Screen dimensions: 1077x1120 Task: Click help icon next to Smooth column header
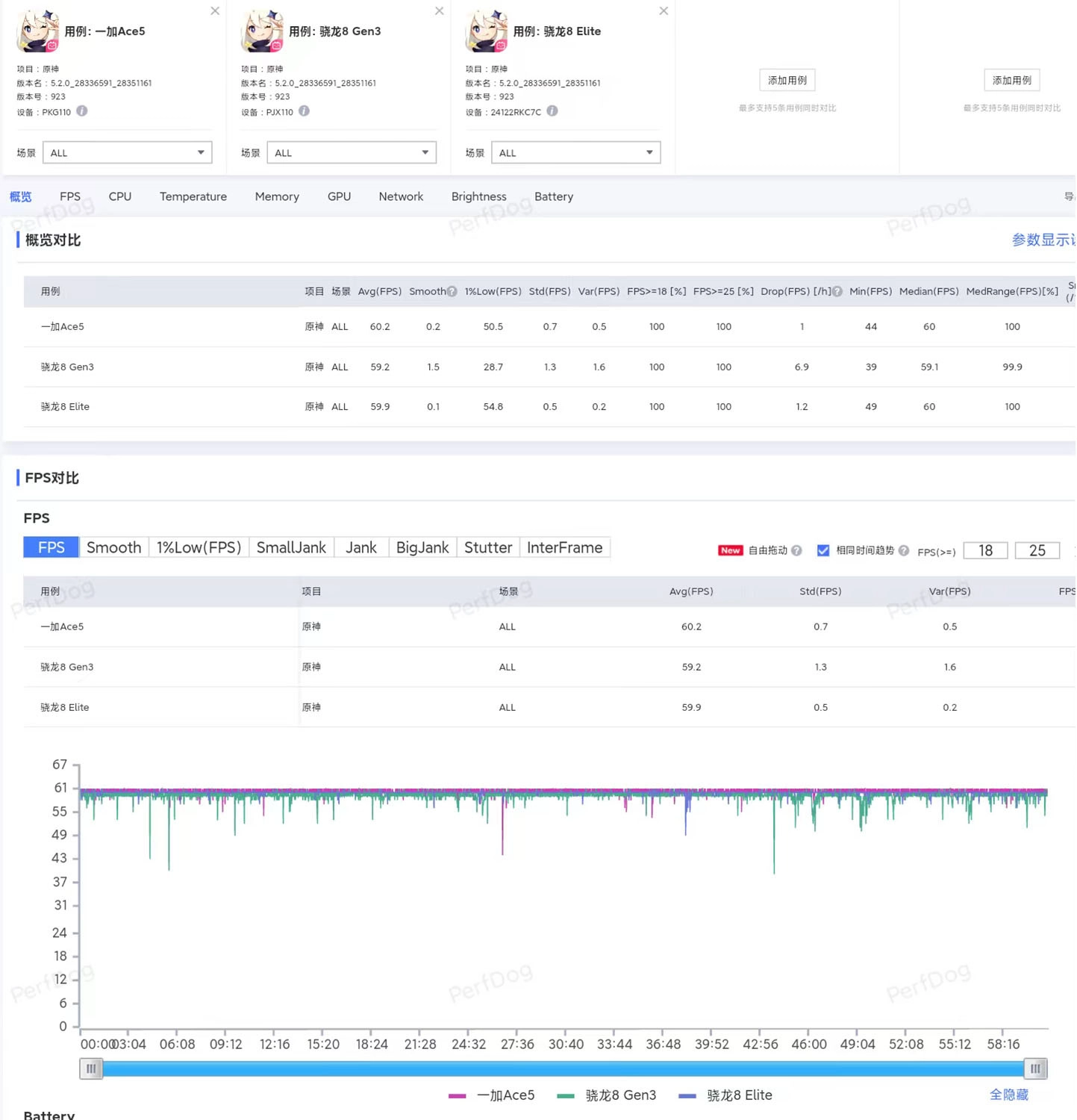(452, 292)
